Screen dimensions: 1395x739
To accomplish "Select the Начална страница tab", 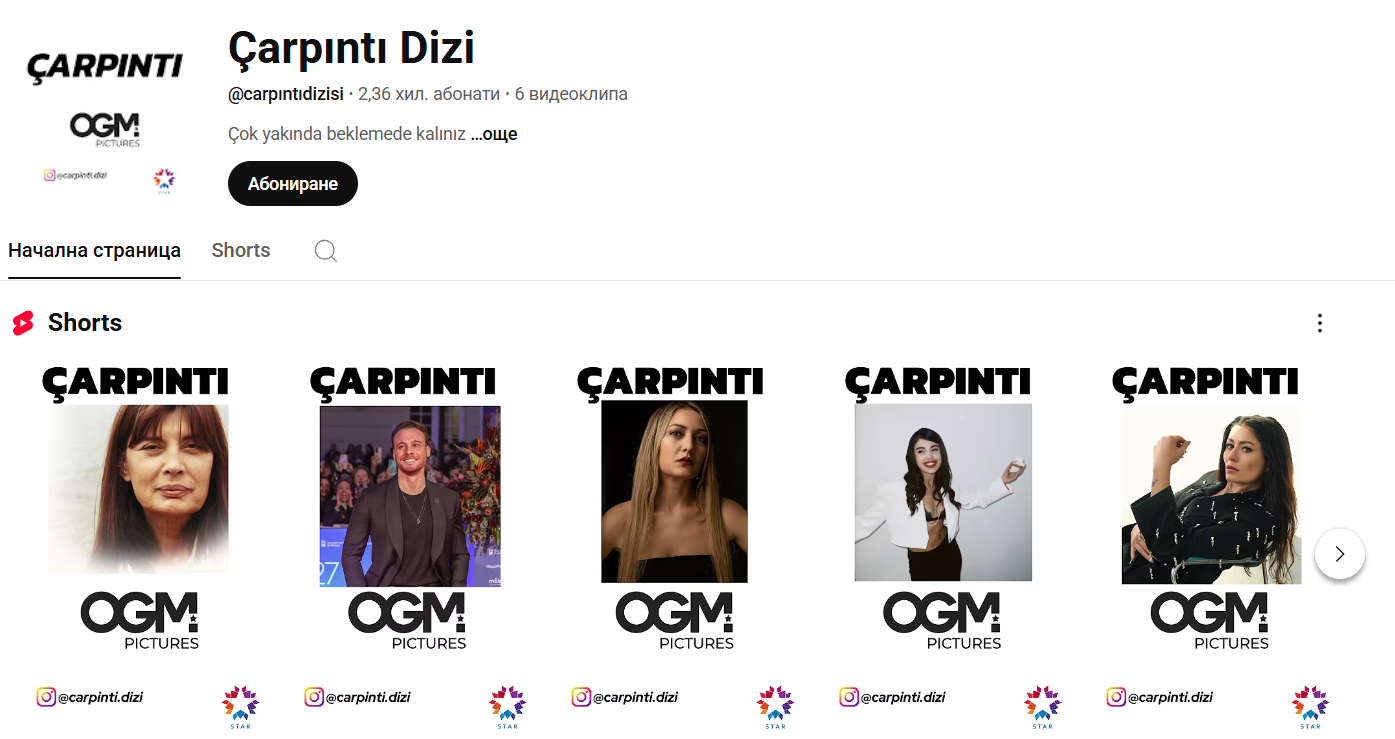I will [x=94, y=250].
